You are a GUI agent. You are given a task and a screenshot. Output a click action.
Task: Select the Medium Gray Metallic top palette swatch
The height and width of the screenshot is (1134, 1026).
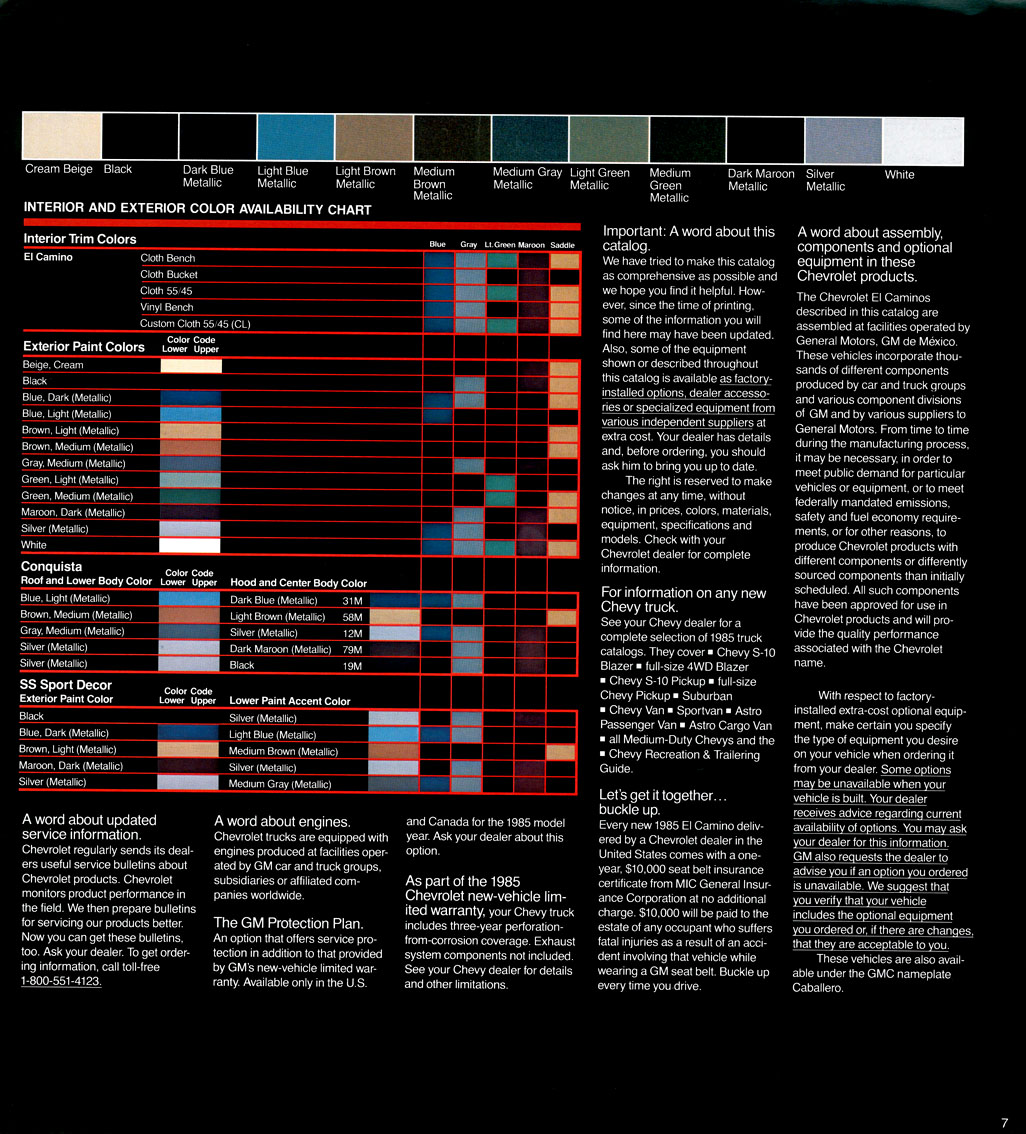point(530,138)
